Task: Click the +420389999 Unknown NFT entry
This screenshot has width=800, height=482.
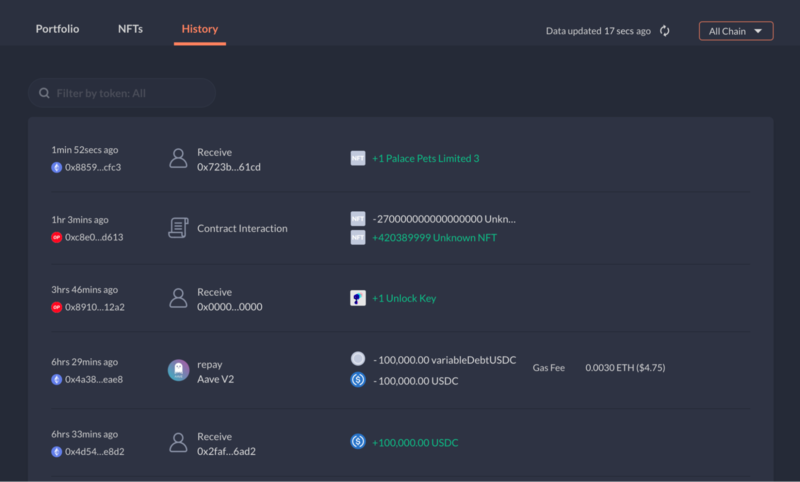Action: (x=434, y=238)
